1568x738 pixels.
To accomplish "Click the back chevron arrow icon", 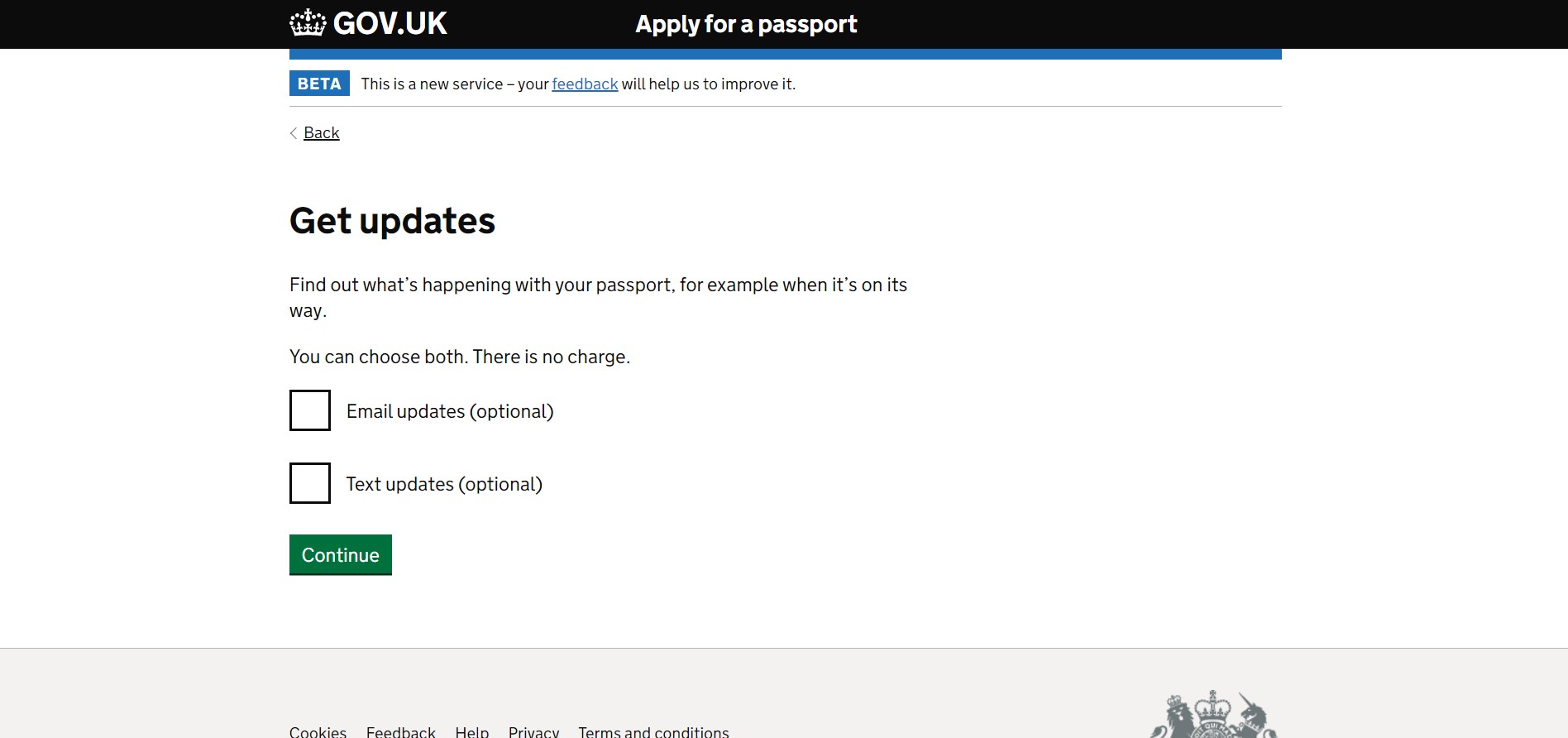I will pos(294,133).
